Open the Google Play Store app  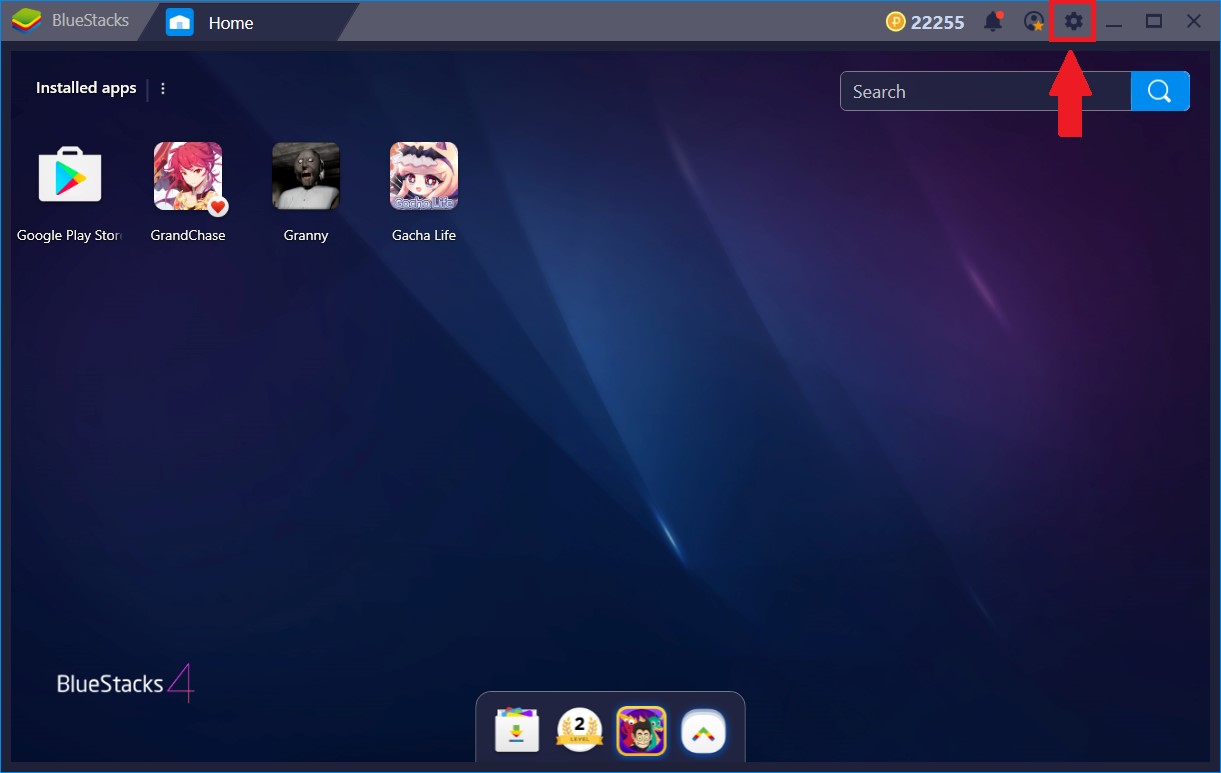click(x=69, y=176)
